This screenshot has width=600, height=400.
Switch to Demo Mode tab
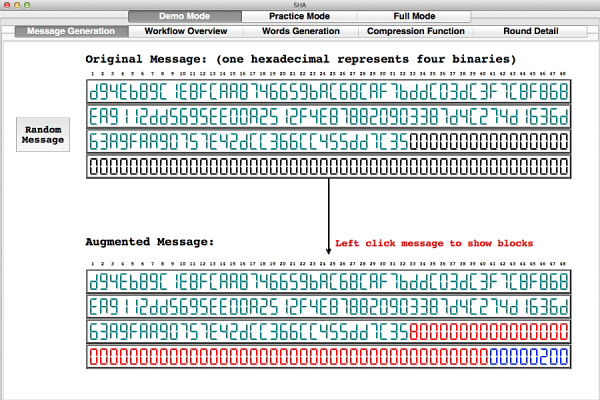184,17
